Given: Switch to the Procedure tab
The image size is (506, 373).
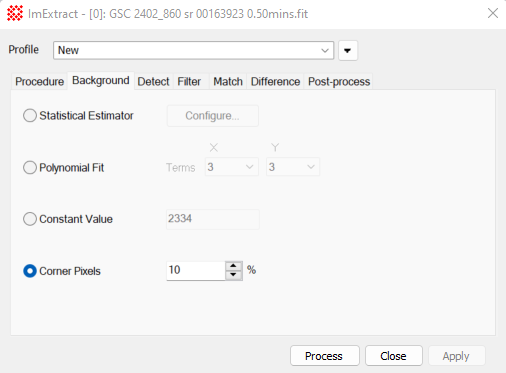Looking at the screenshot, I should [39, 82].
